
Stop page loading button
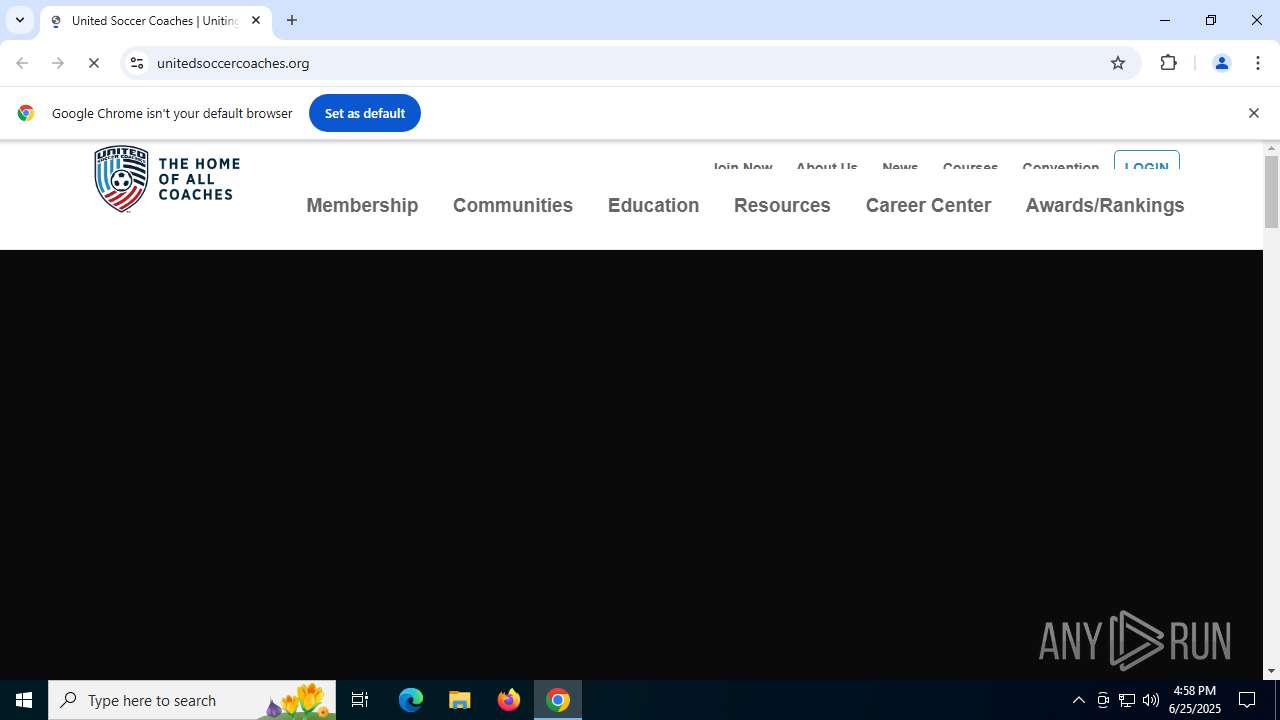click(94, 63)
